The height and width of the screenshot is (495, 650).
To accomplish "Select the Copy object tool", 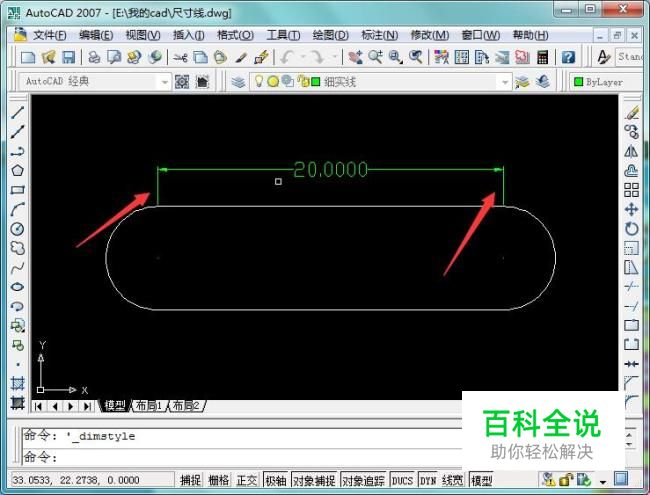I will [x=632, y=132].
